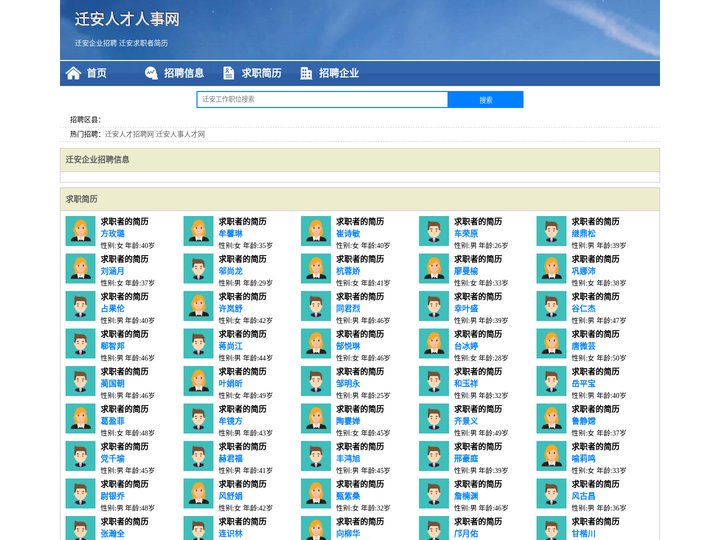Go to the 求职简历 menu item
The width and height of the screenshot is (720, 540).
[261, 73]
